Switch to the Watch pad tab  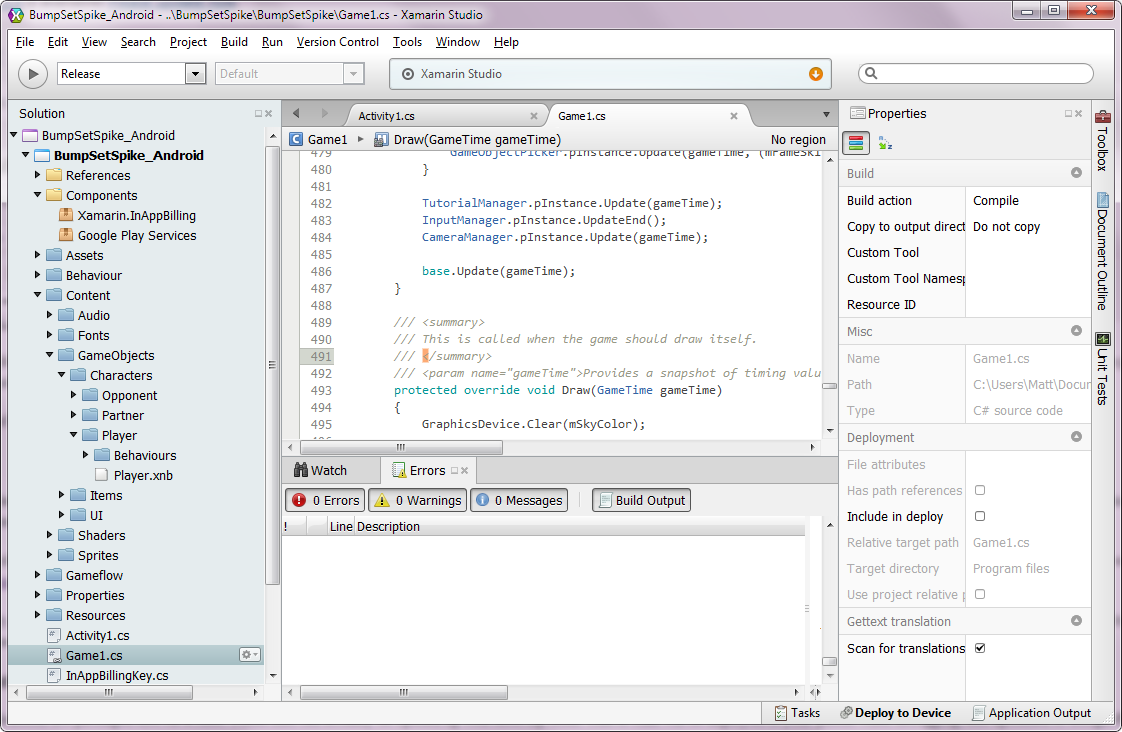tap(321, 470)
